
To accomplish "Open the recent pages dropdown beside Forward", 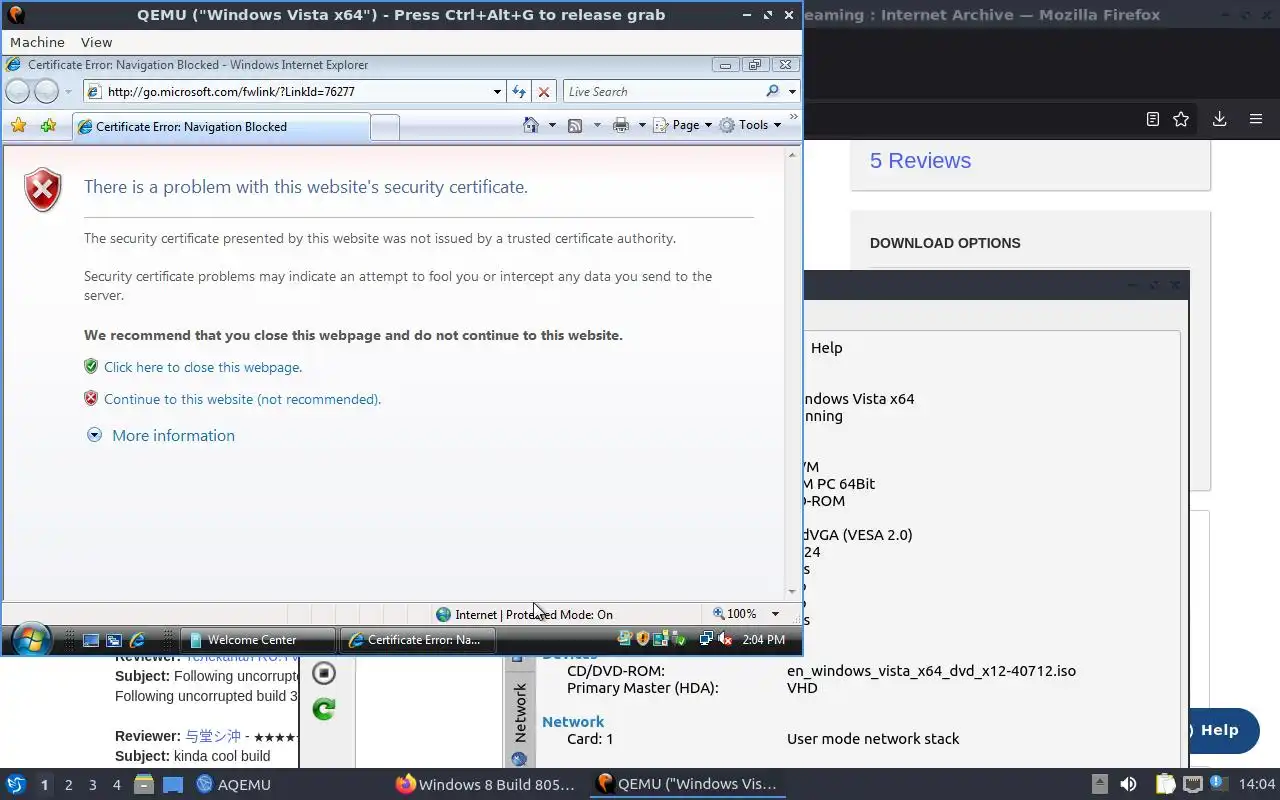I will (x=68, y=92).
